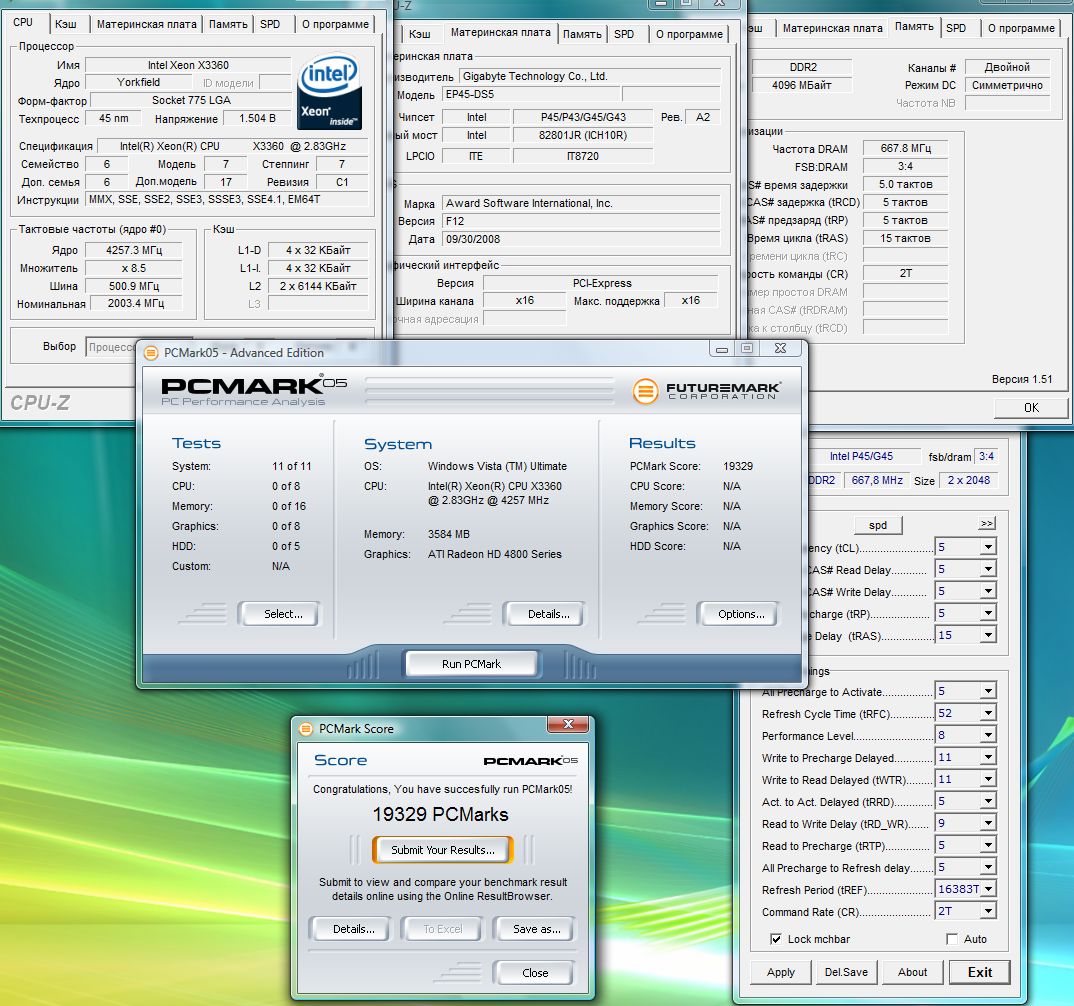Open the precharge (tRP) dropdown
The image size is (1074, 1006).
pos(988,613)
